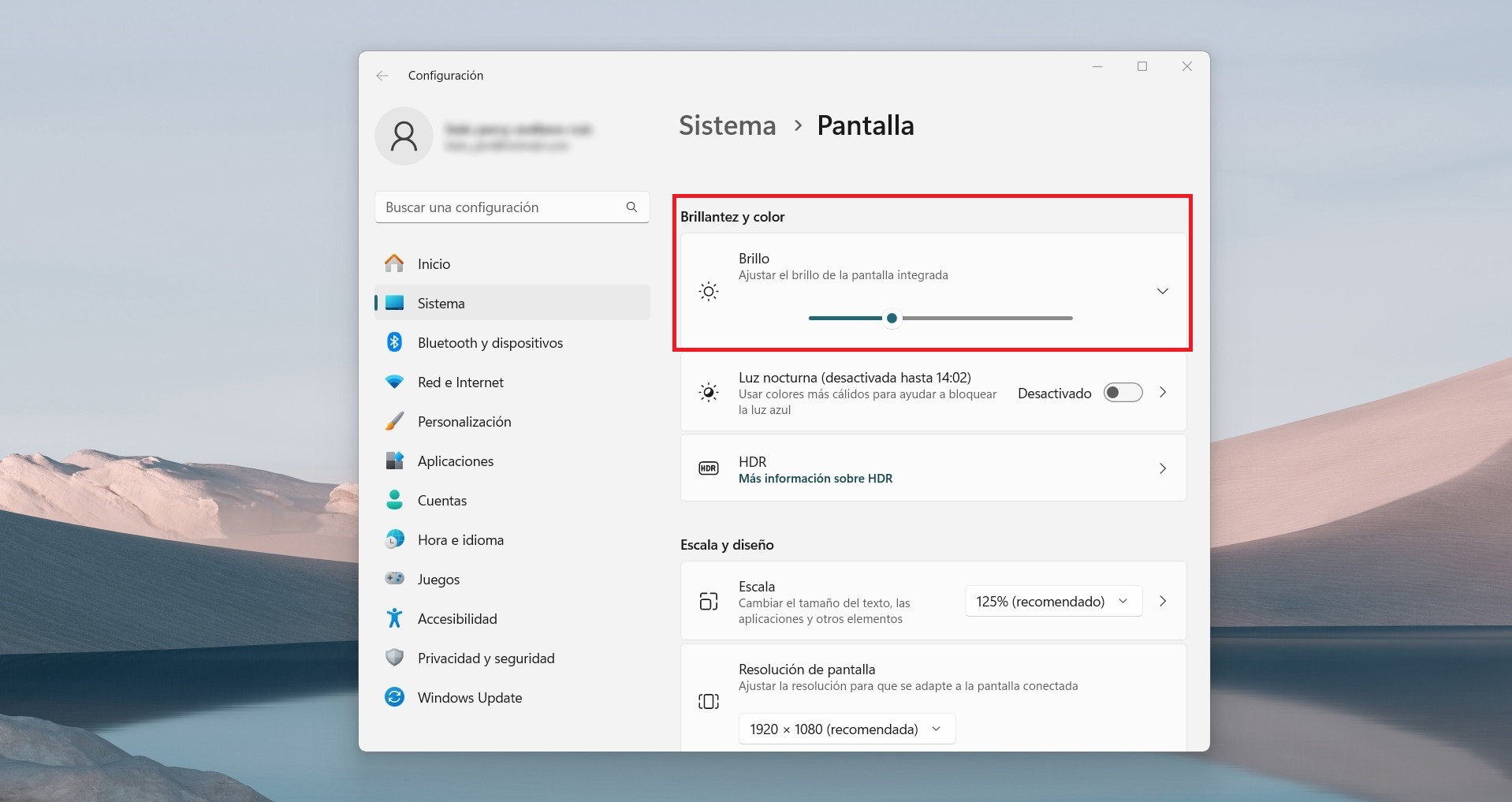1512x802 pixels.
Task: Go back using the arrow icon
Action: (382, 76)
